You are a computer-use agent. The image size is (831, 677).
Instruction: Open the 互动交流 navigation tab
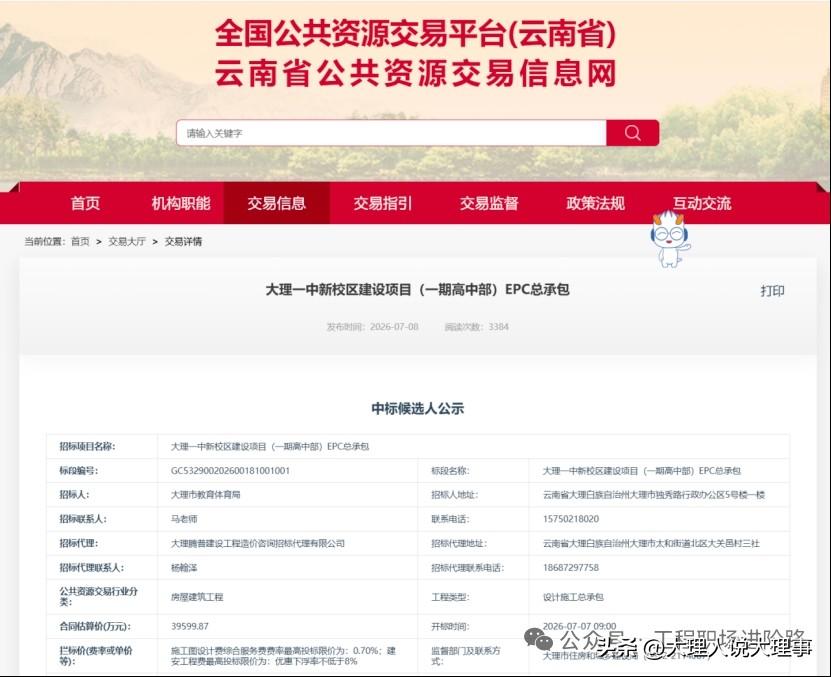tap(702, 203)
